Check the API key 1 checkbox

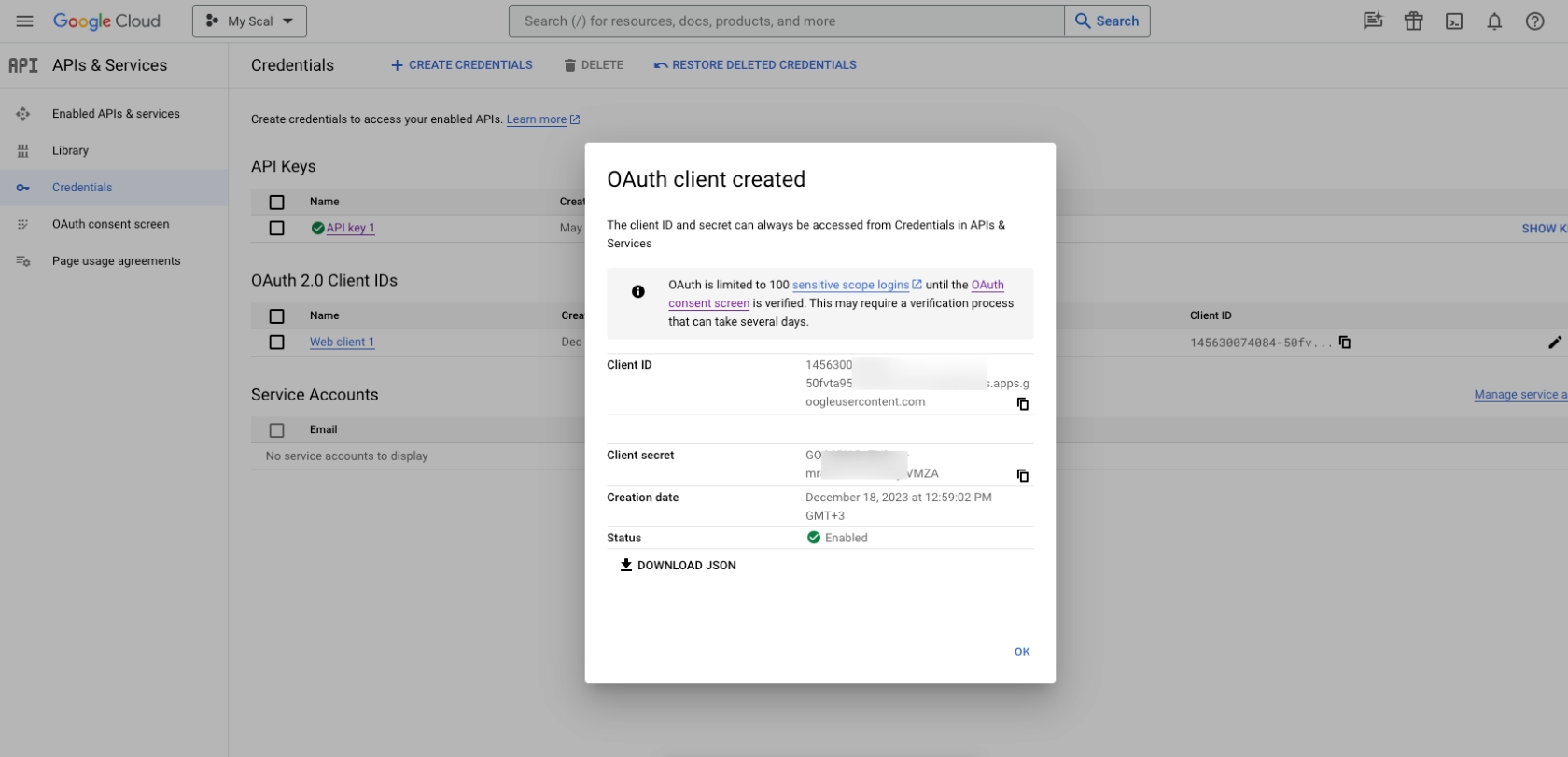tap(276, 229)
